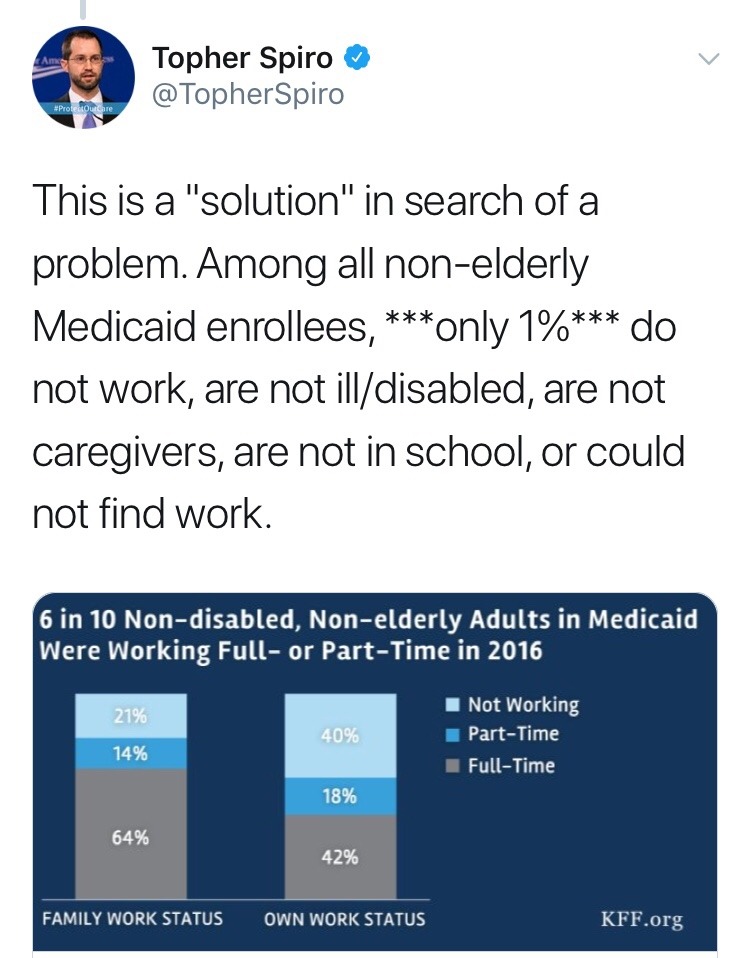
Task: Click the chart title about Non-disabled Adults
Action: tap(370, 633)
